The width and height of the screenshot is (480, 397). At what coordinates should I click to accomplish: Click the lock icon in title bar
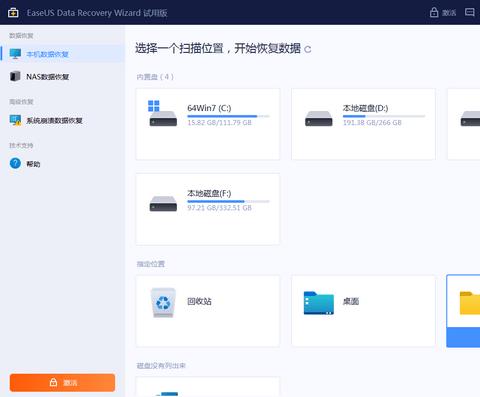434,12
